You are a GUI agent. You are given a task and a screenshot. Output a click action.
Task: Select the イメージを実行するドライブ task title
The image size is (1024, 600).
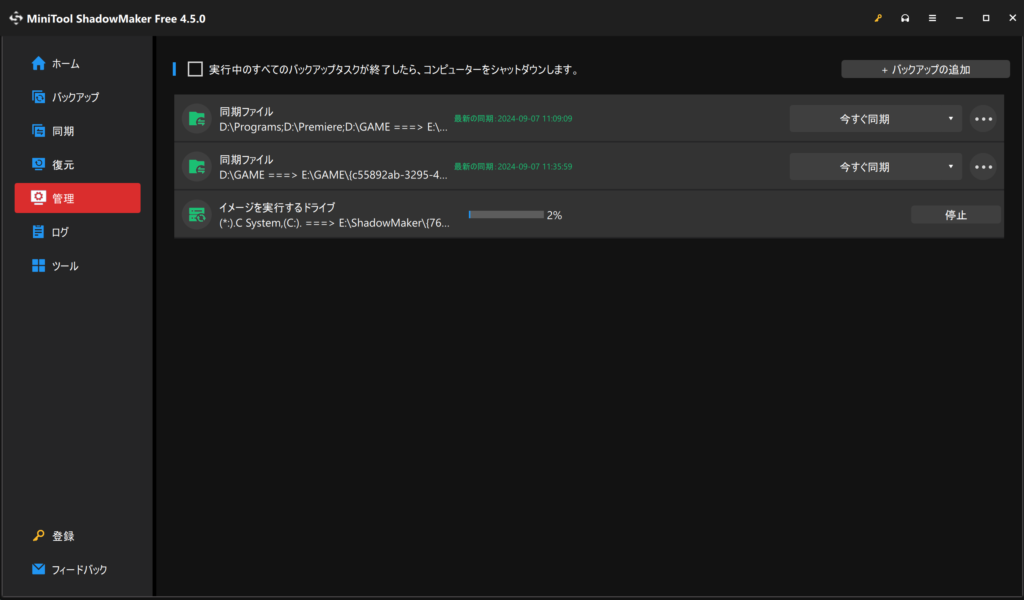pos(277,207)
